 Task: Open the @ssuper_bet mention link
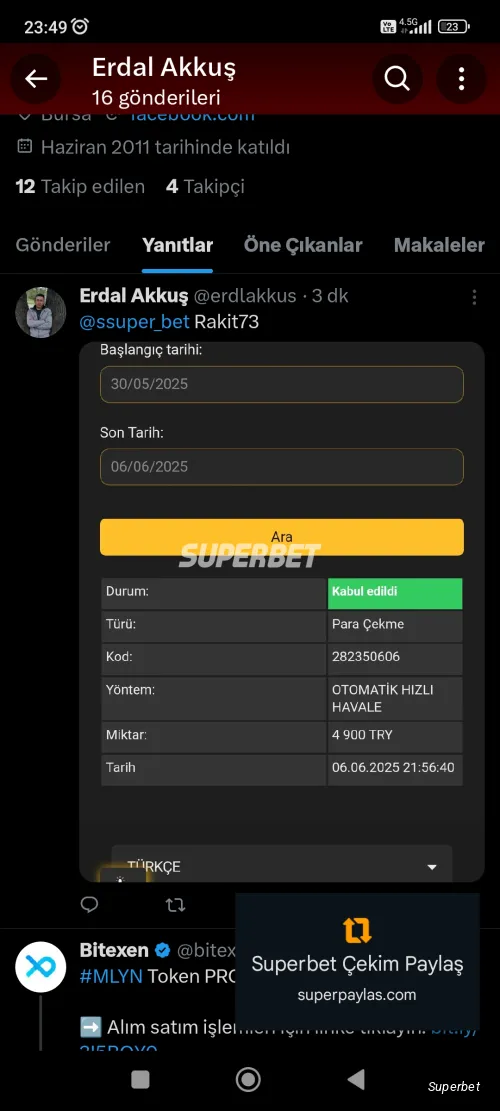[135, 322]
